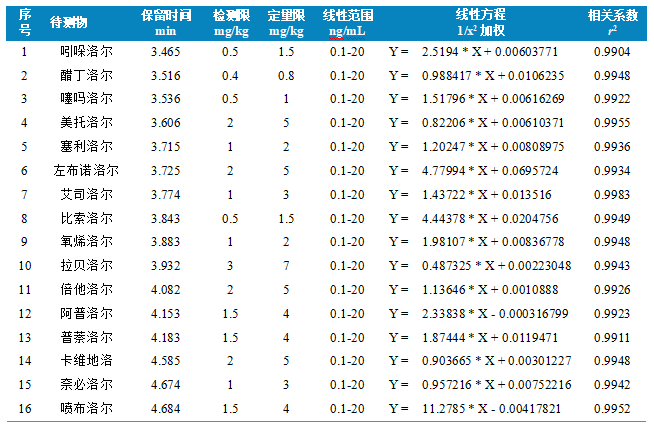654x426 pixels.
Task: Select equation 1.43722 * X + 0.013516
Action: tap(486, 195)
